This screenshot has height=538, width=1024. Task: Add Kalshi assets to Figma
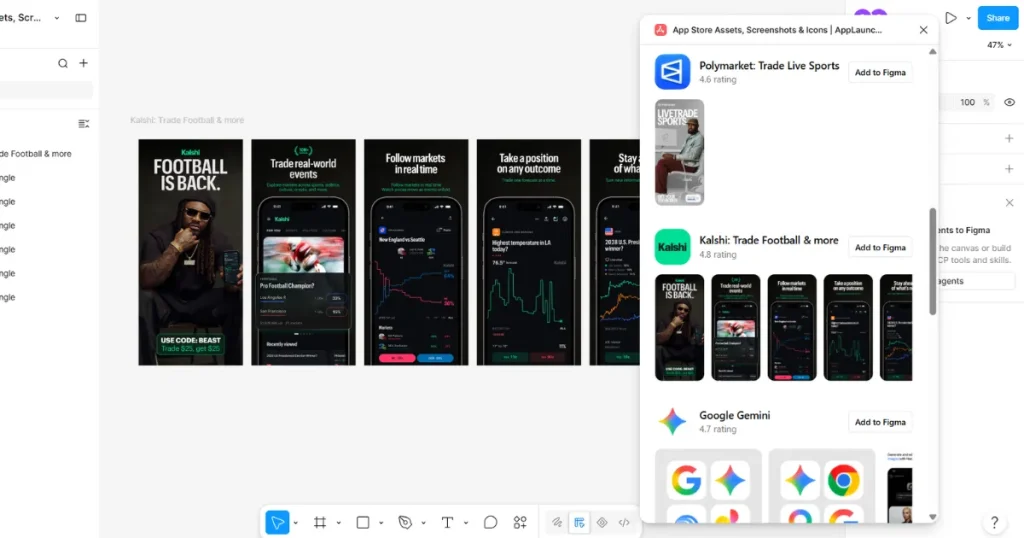[880, 247]
